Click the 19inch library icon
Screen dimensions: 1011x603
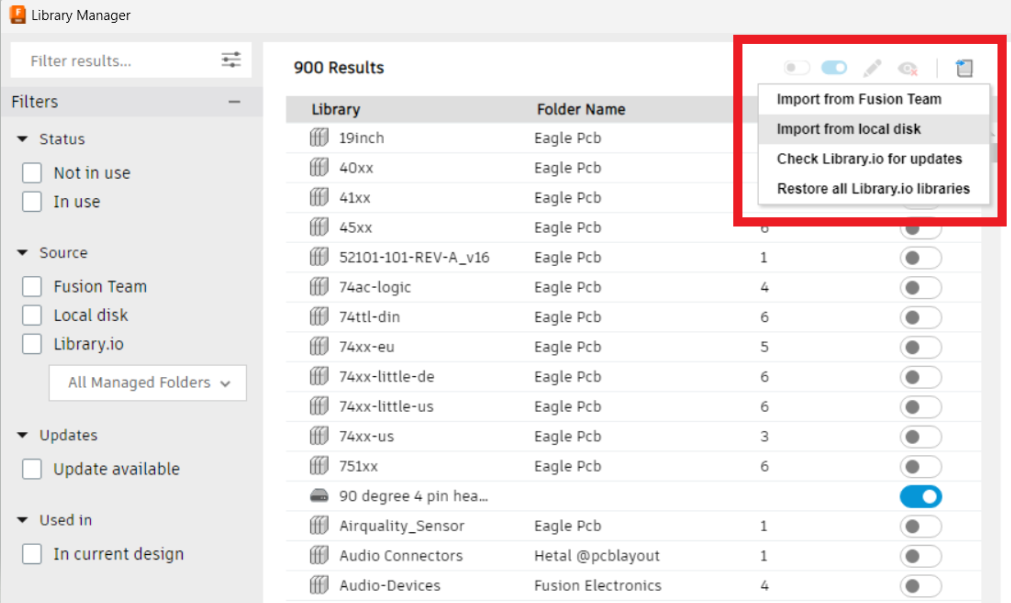point(319,138)
